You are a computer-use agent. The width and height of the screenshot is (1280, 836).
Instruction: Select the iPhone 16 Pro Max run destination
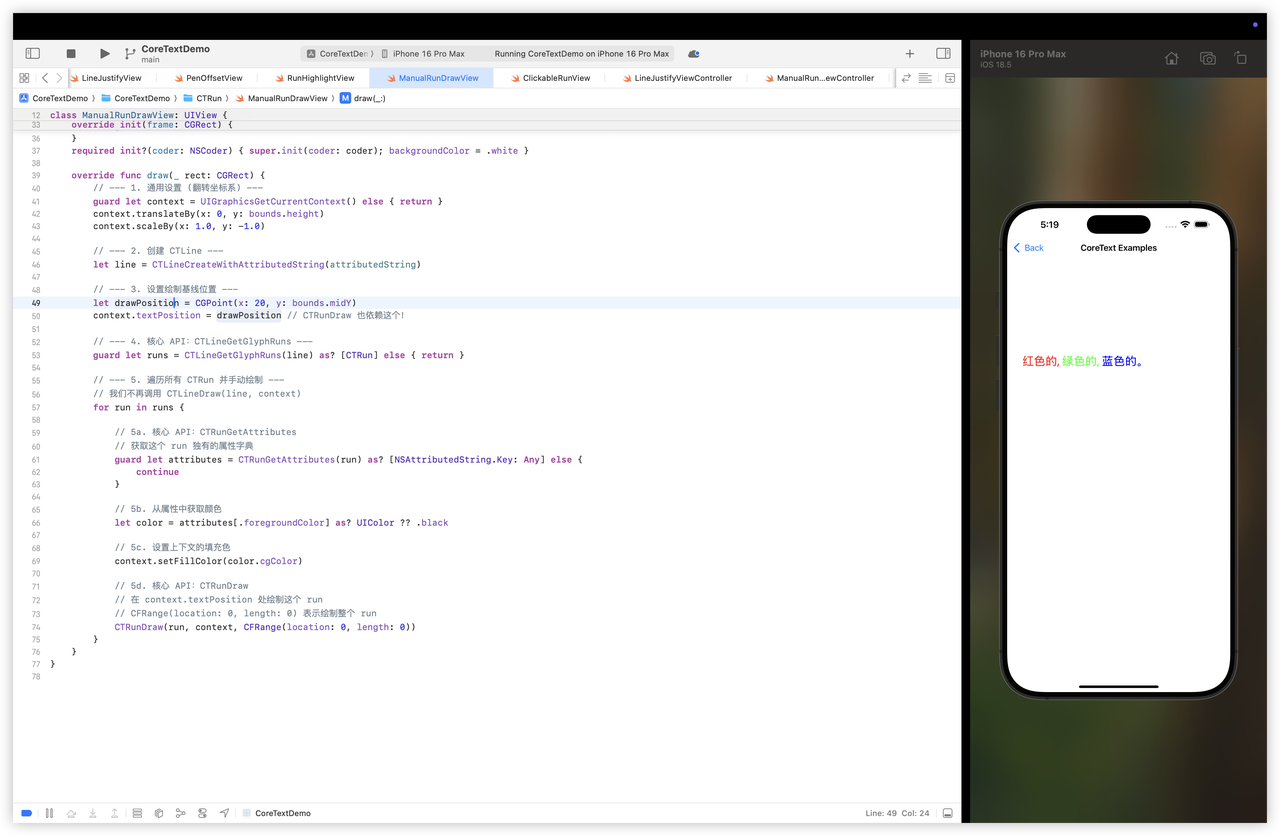point(424,54)
